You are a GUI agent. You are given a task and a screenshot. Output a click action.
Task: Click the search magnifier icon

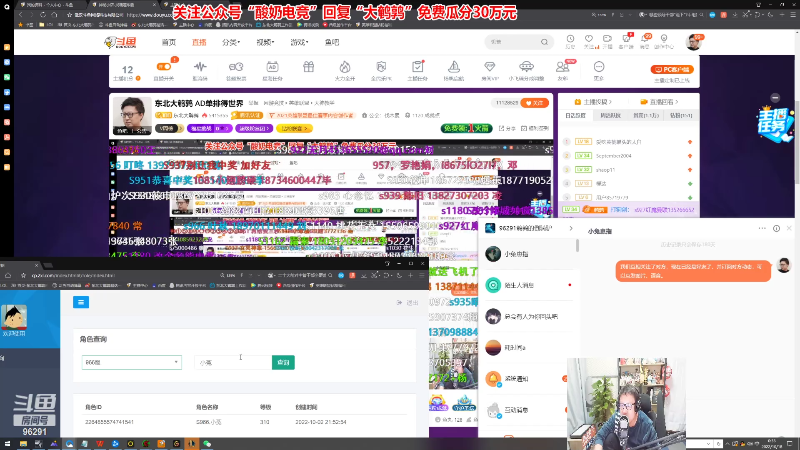544,42
